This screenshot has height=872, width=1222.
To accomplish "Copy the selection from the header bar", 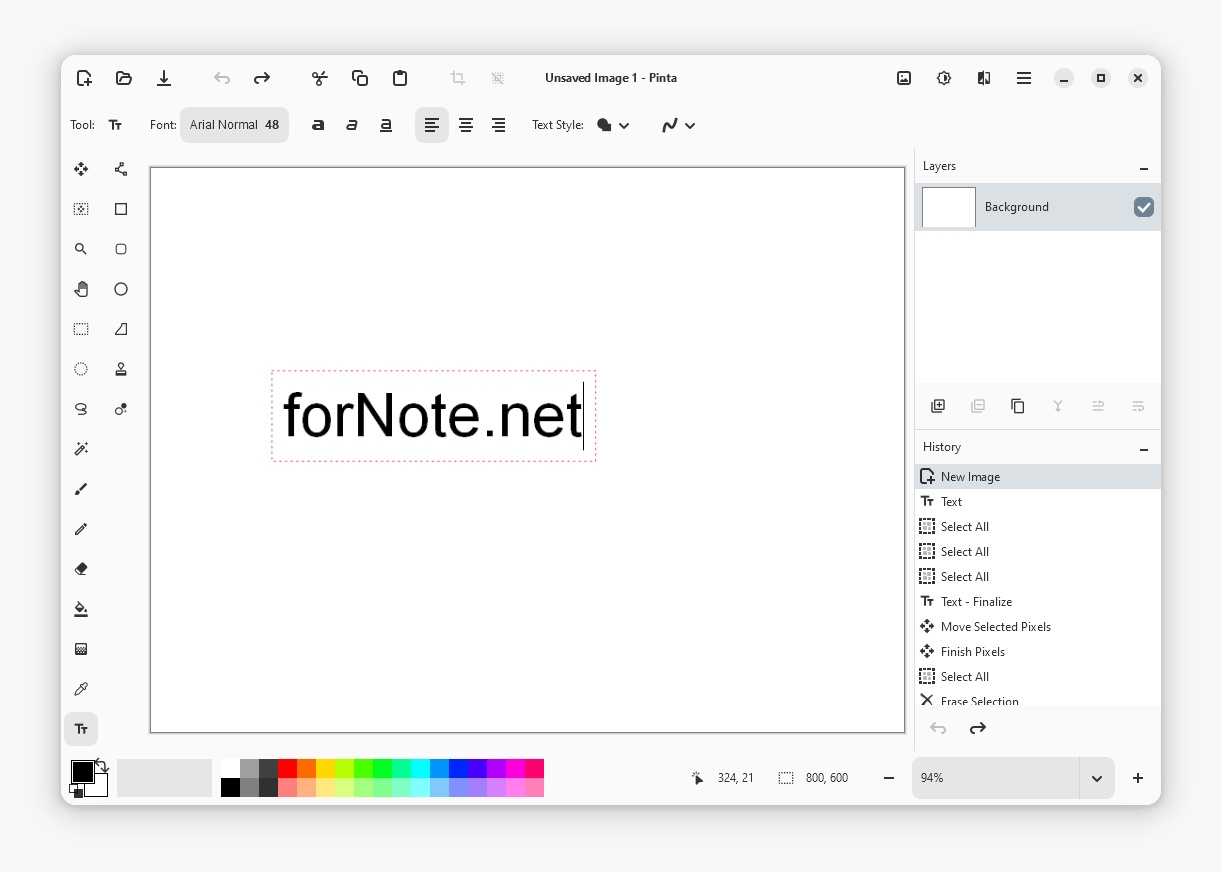I will coord(360,78).
